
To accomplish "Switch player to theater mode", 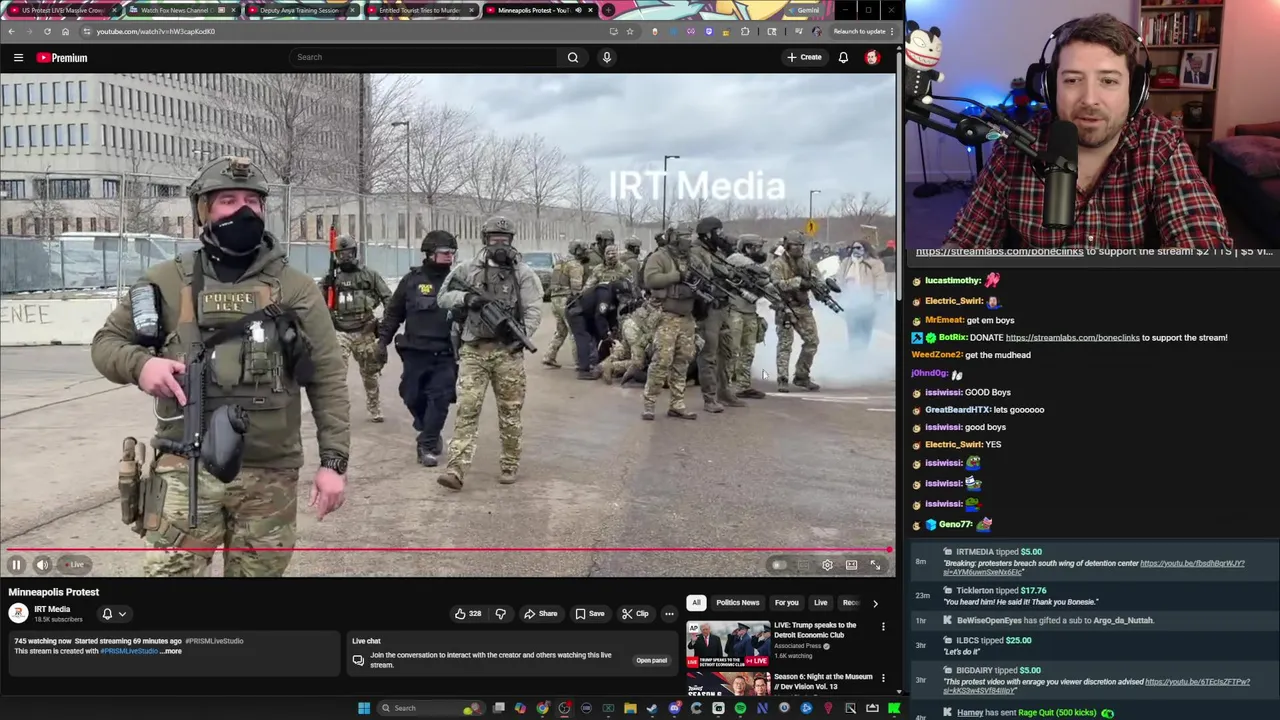I will (x=851, y=565).
